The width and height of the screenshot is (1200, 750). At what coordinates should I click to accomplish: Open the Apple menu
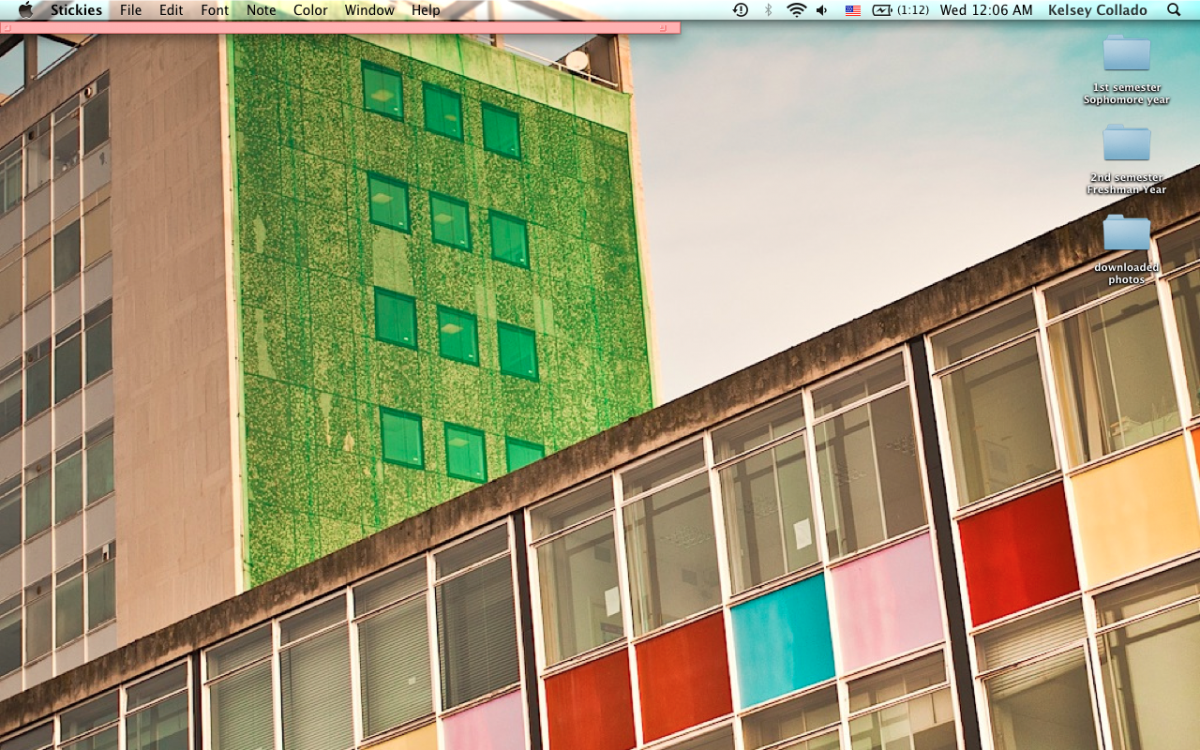pos(25,10)
